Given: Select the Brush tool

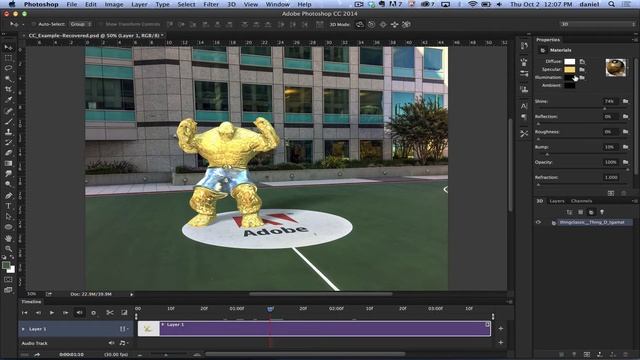Looking at the screenshot, I should [x=8, y=122].
